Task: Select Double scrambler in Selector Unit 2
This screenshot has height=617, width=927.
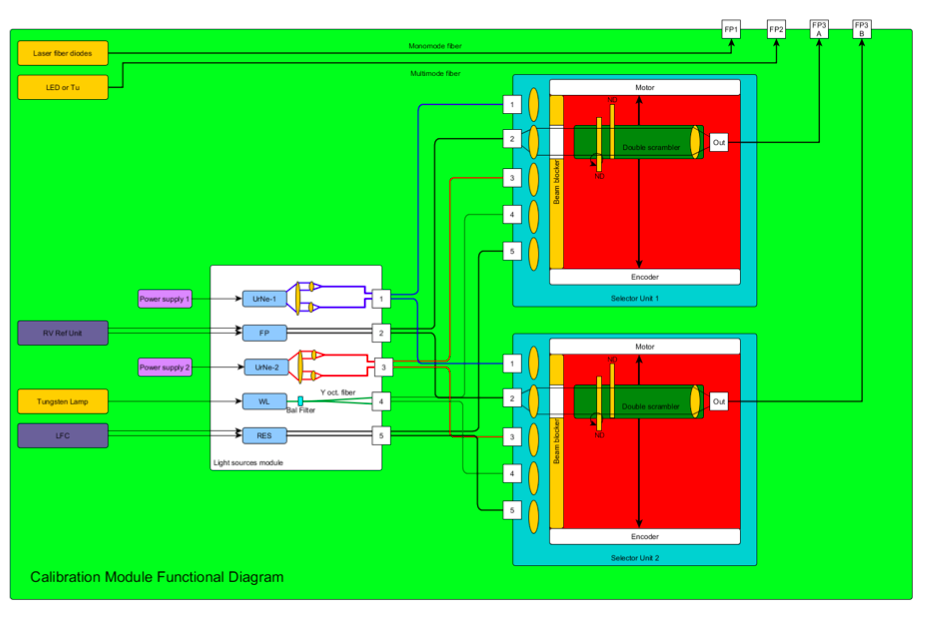Action: [x=650, y=406]
